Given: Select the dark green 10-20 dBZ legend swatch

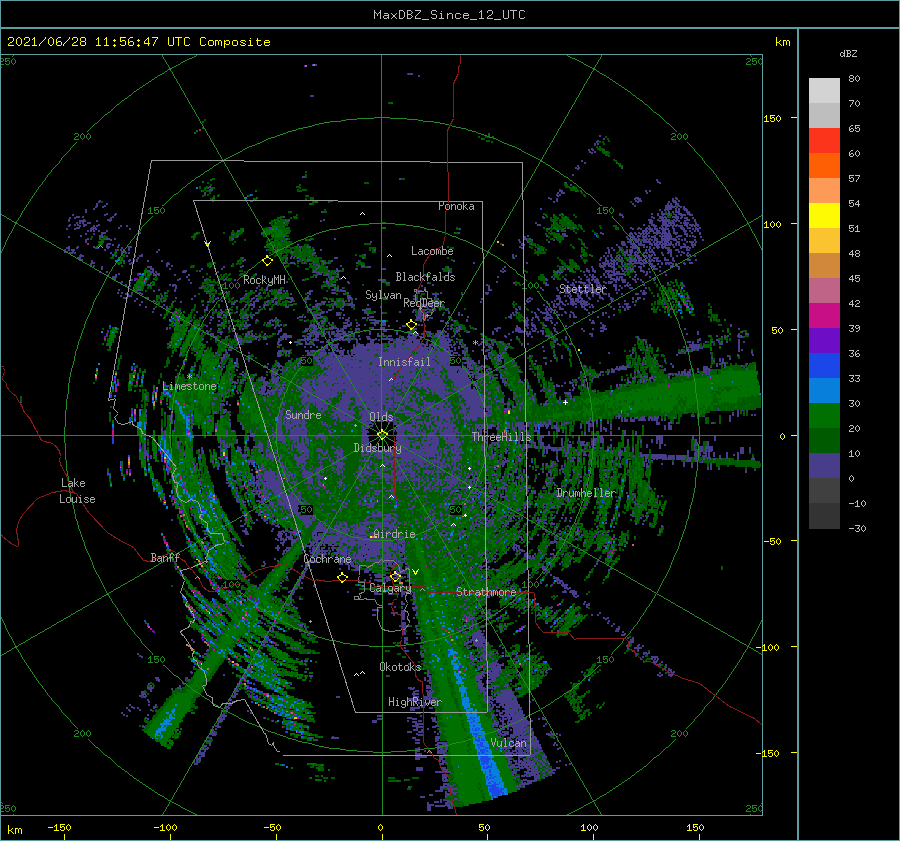Looking at the screenshot, I should click(x=824, y=441).
